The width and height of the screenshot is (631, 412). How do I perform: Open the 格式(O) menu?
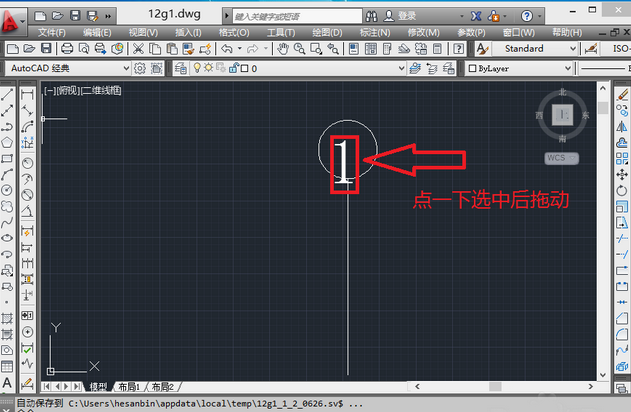234,33
